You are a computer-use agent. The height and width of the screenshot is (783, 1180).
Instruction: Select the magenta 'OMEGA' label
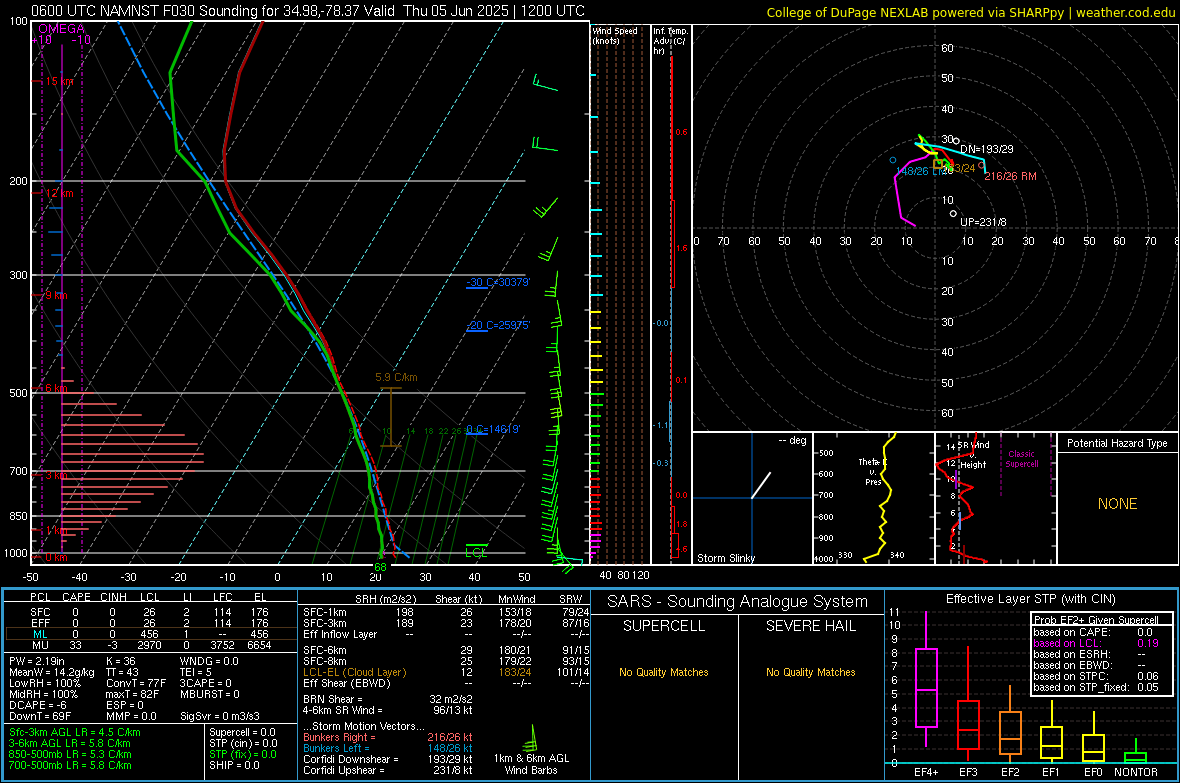[x=62, y=29]
